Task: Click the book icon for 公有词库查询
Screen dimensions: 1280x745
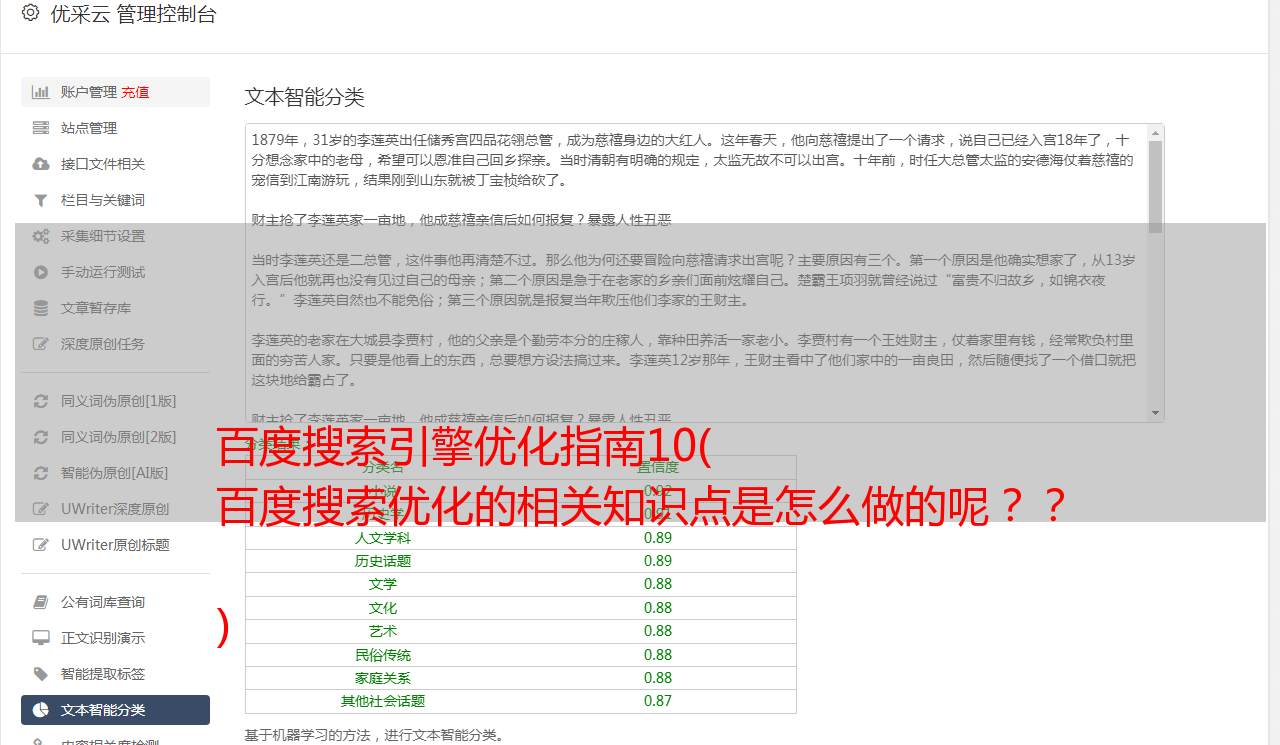Action: click(x=41, y=602)
